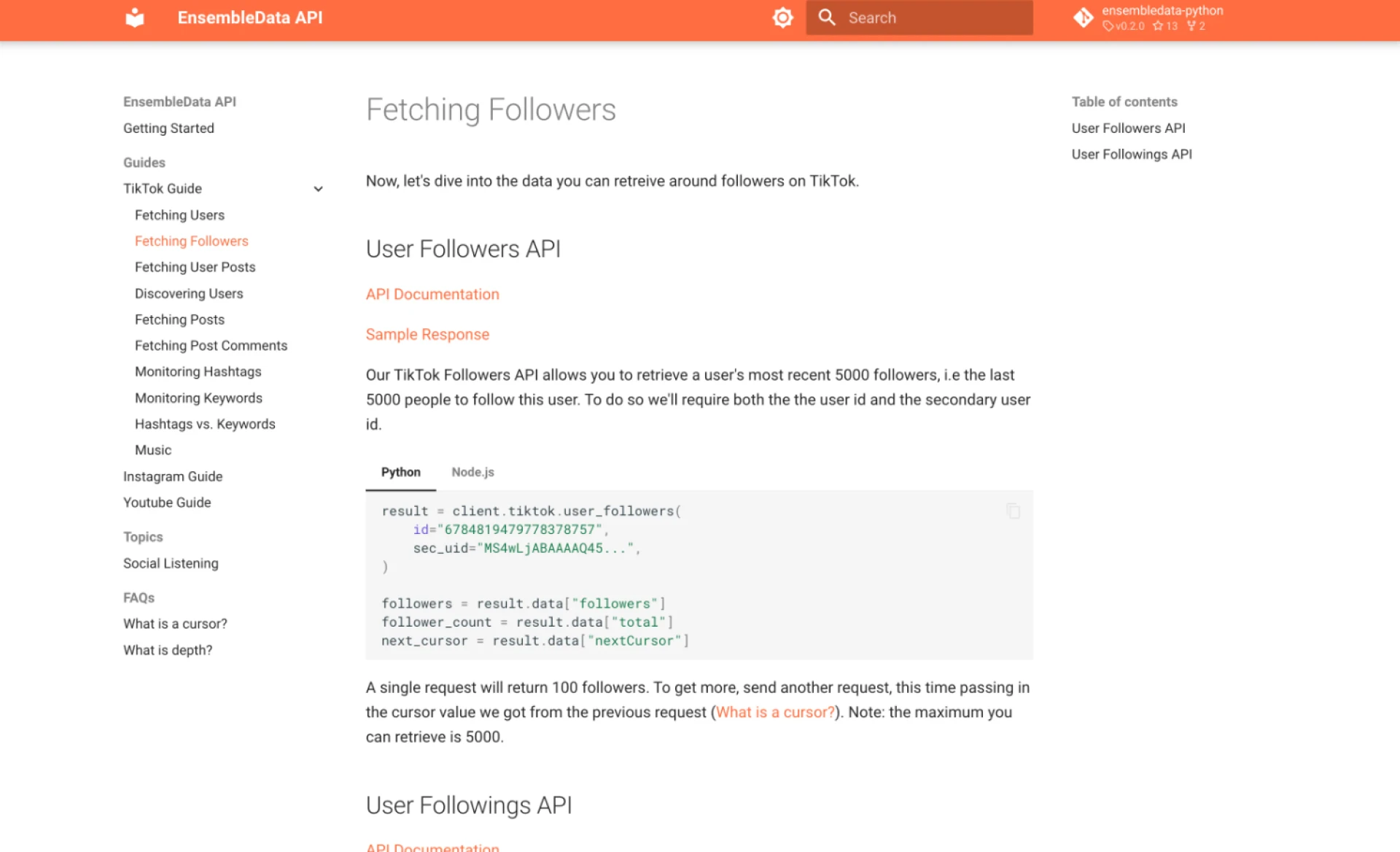
Task: Navigate to Fetching Post Comments page
Action: point(211,345)
